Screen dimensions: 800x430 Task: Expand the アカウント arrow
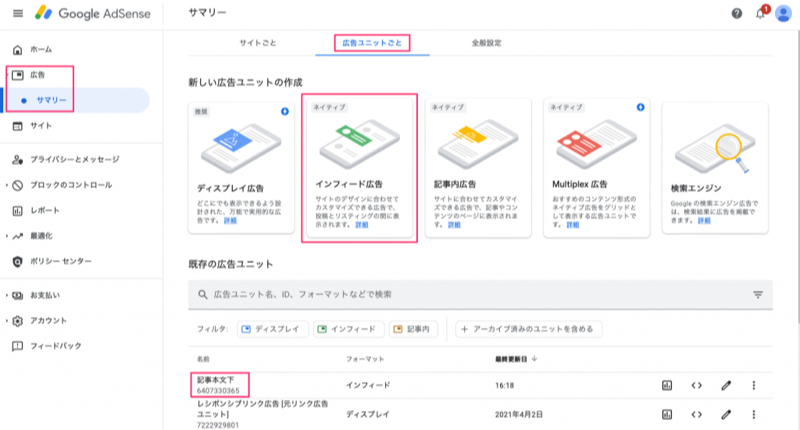[x=7, y=321]
